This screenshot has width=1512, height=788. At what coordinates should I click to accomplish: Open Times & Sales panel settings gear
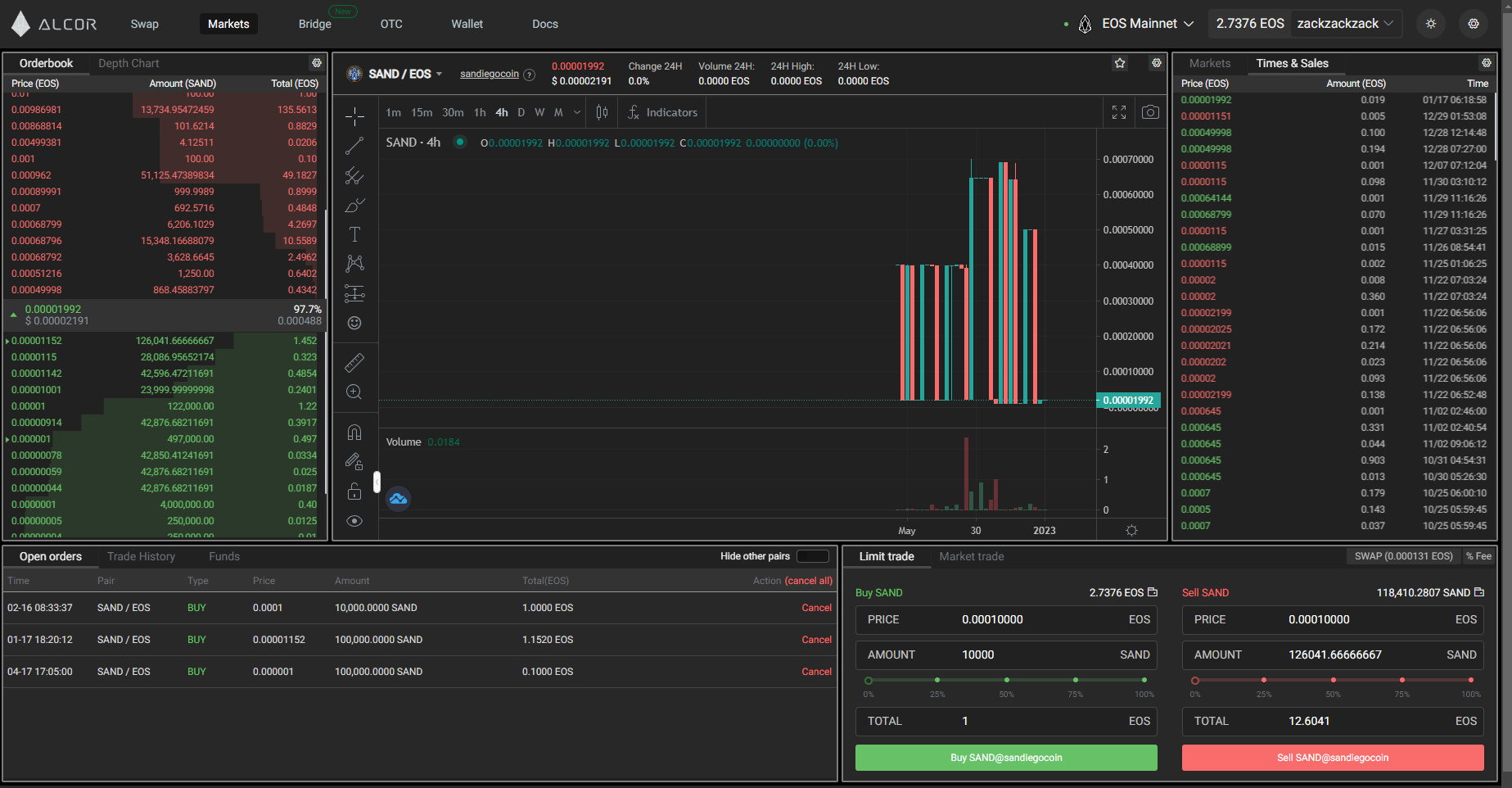point(1486,63)
